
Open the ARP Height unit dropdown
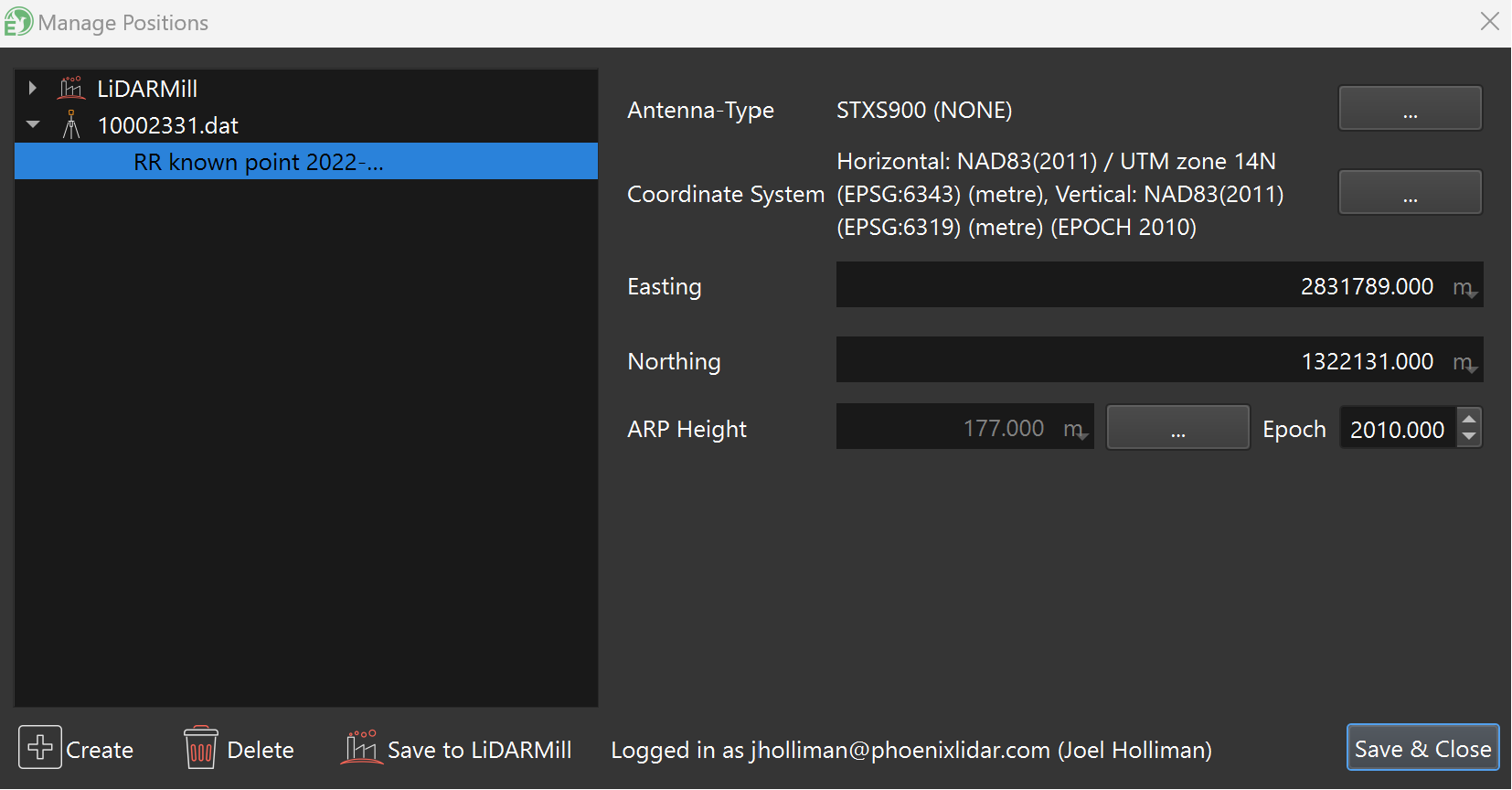pyautogui.click(x=1075, y=430)
